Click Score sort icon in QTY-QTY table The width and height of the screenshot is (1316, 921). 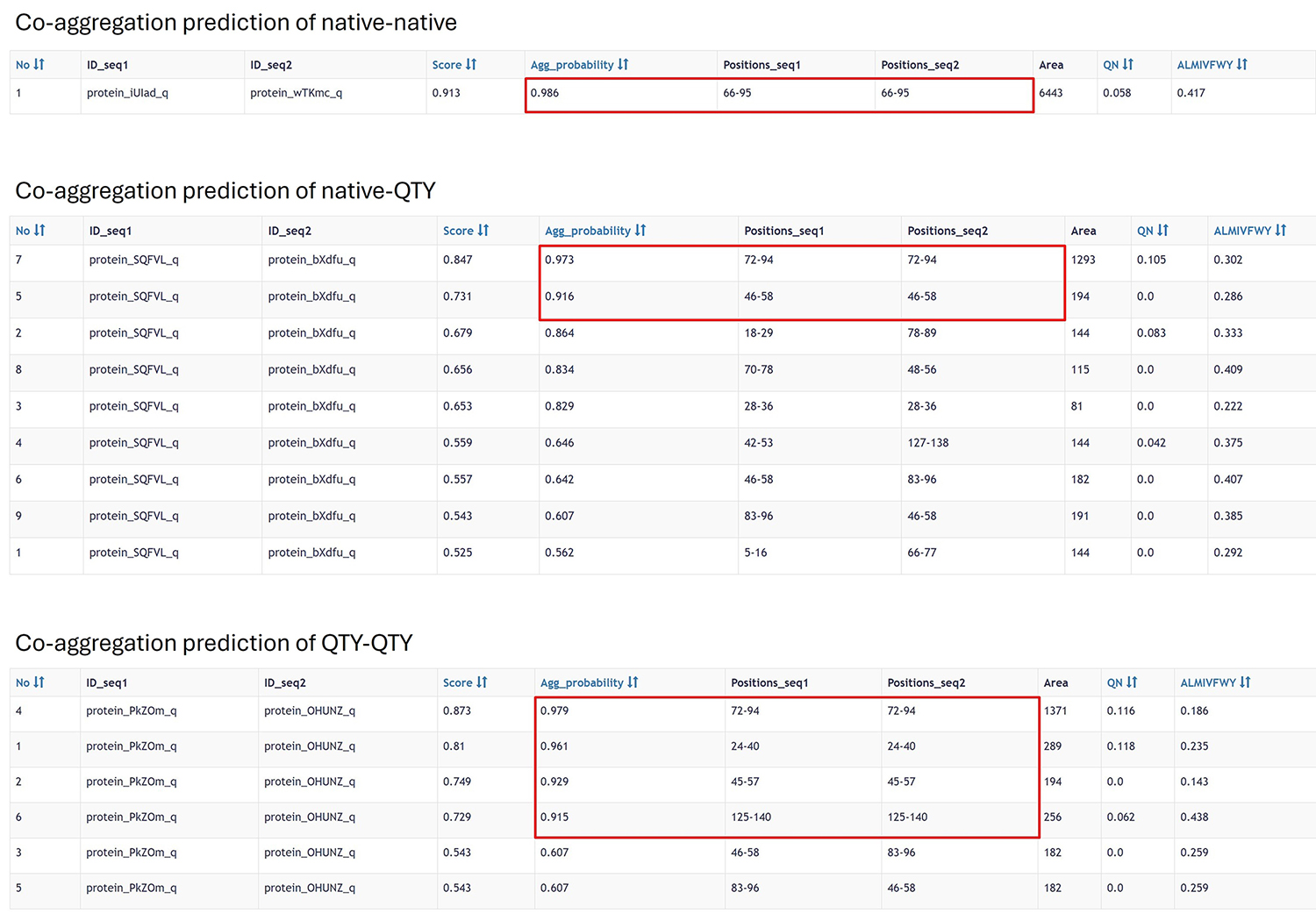click(x=482, y=682)
